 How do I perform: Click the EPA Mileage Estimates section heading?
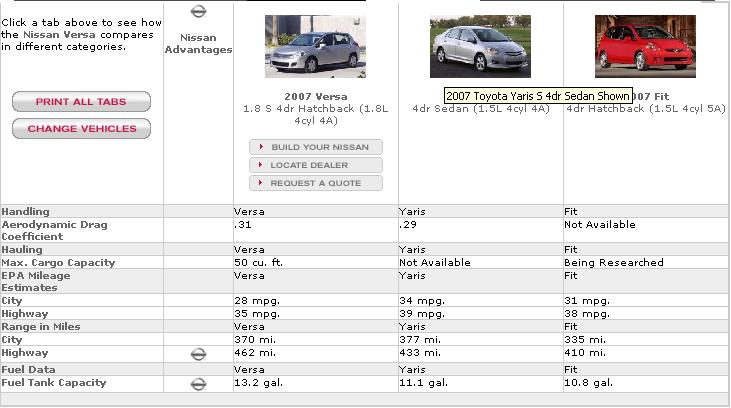point(36,281)
